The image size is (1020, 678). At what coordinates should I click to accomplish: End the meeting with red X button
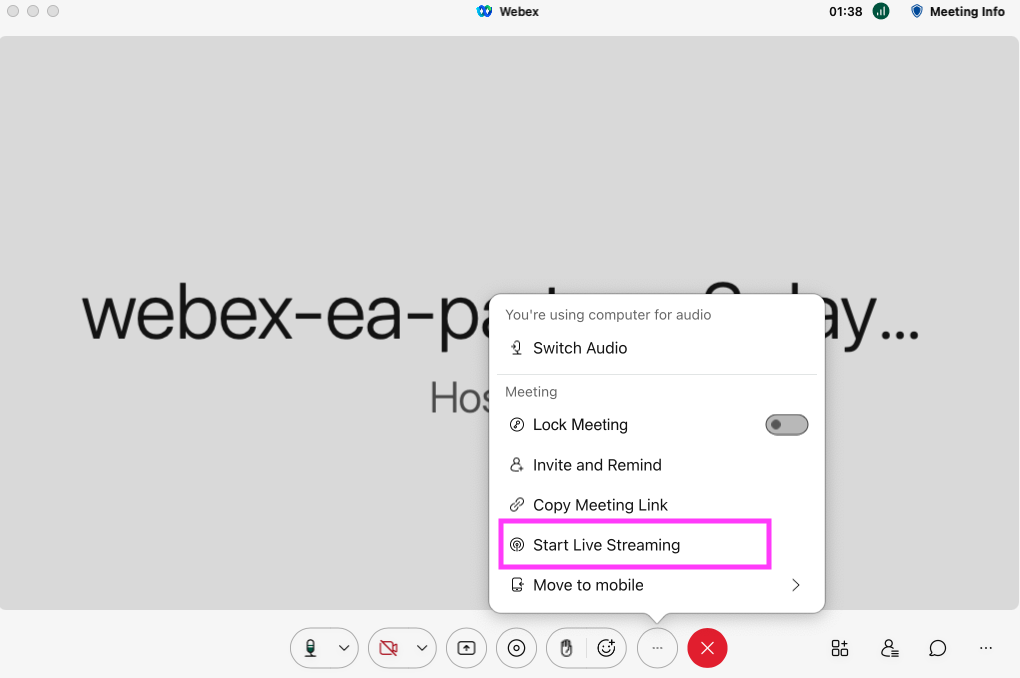707,648
